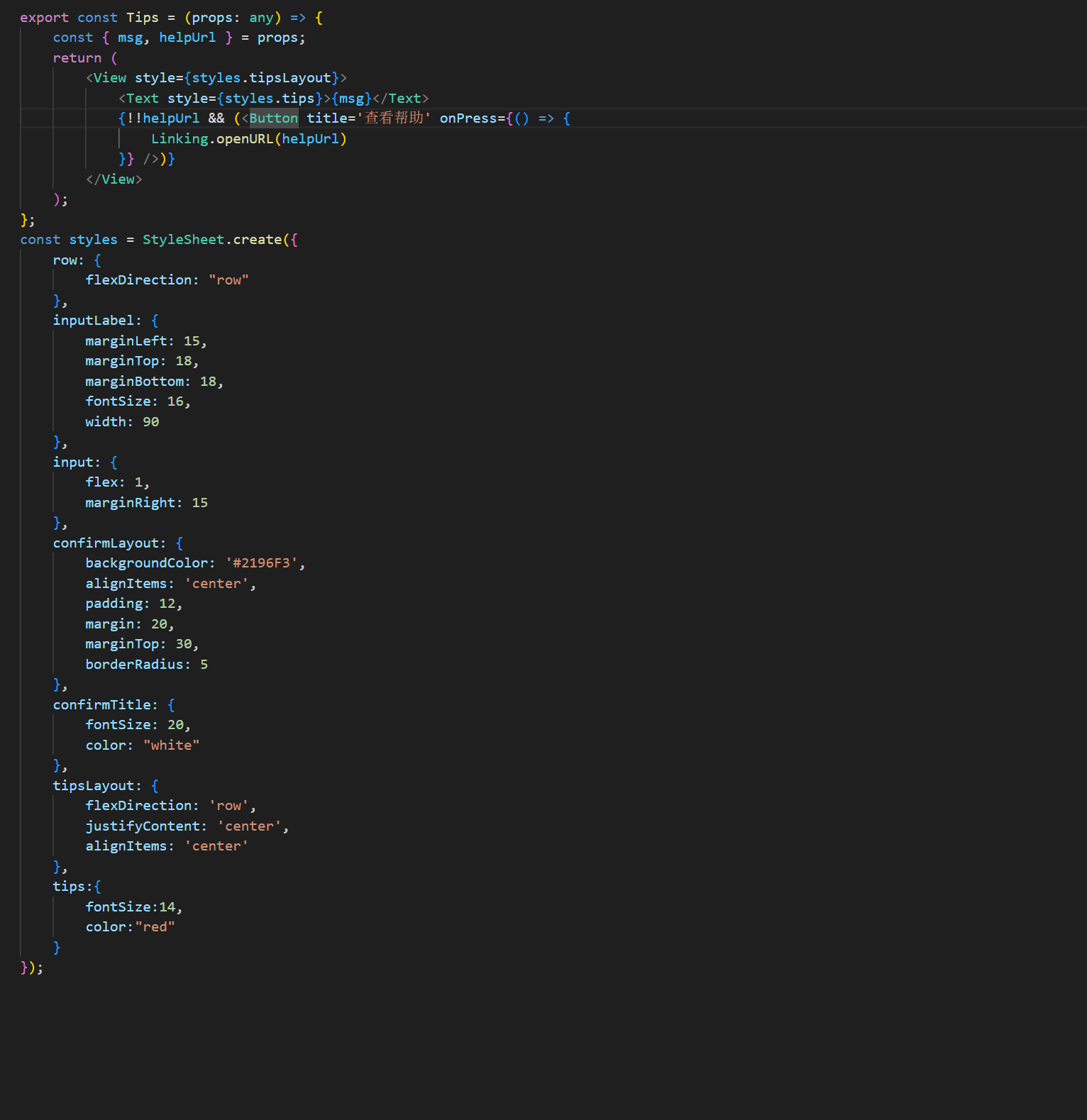Click the final '});' closing line
The height and width of the screenshot is (1120, 1087).
tap(32, 967)
